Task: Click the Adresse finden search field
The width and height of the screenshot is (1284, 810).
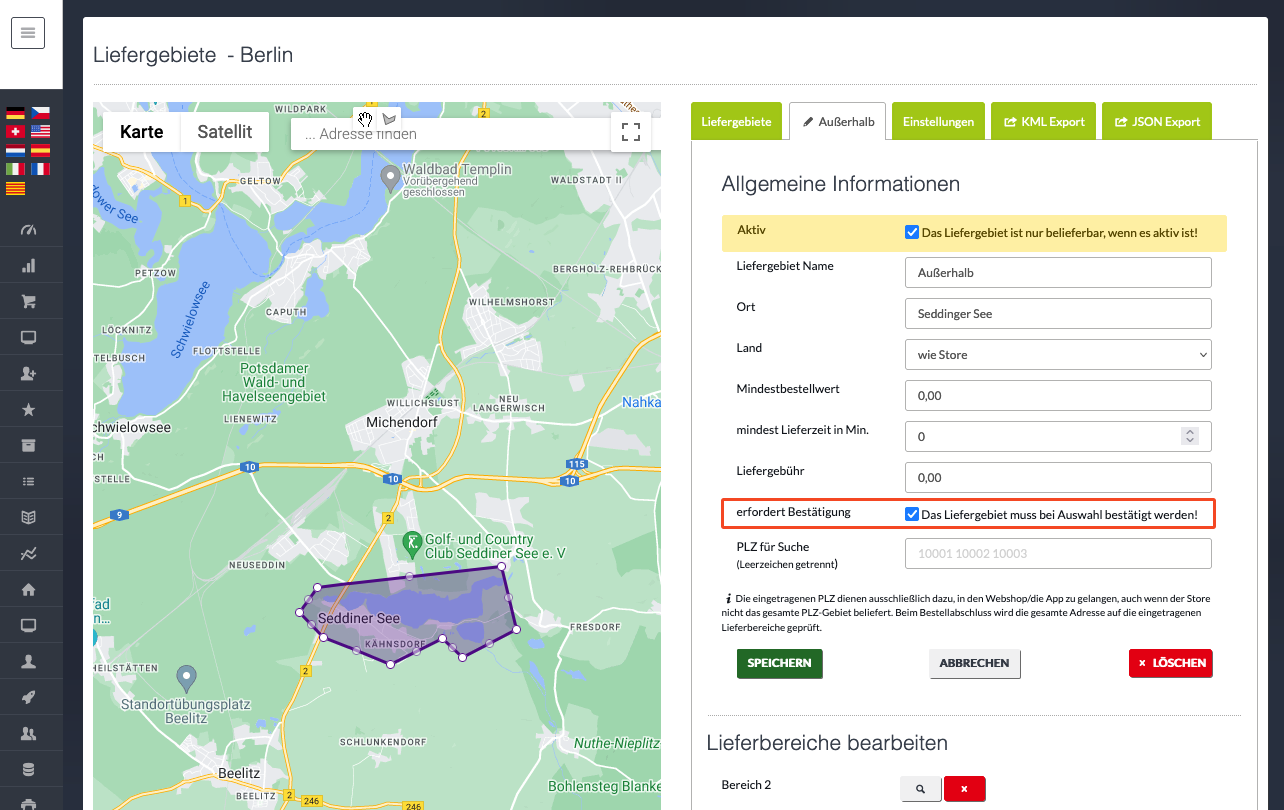Action: point(450,134)
